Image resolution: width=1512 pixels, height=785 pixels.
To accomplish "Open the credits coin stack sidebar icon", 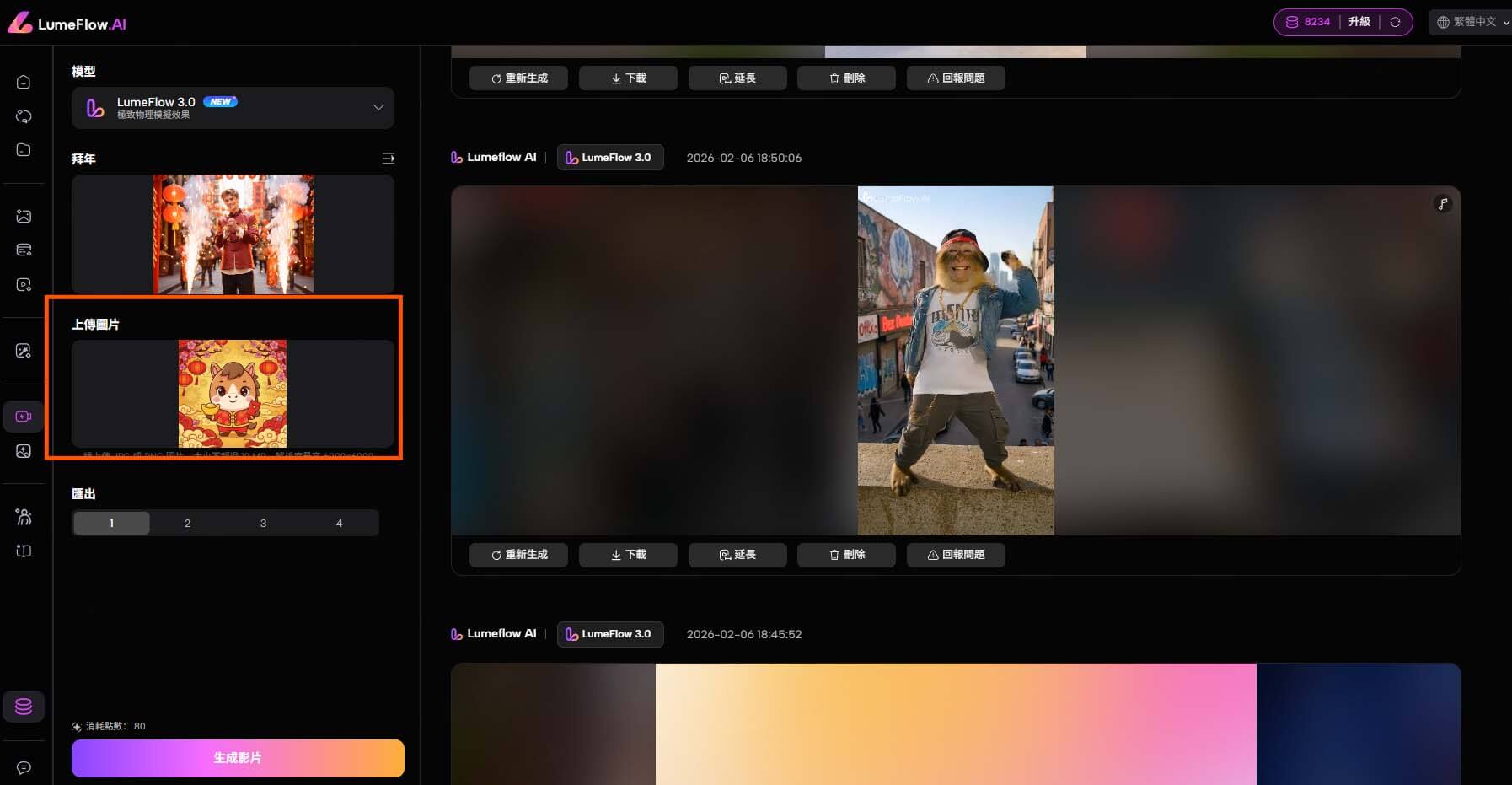I will coord(24,707).
